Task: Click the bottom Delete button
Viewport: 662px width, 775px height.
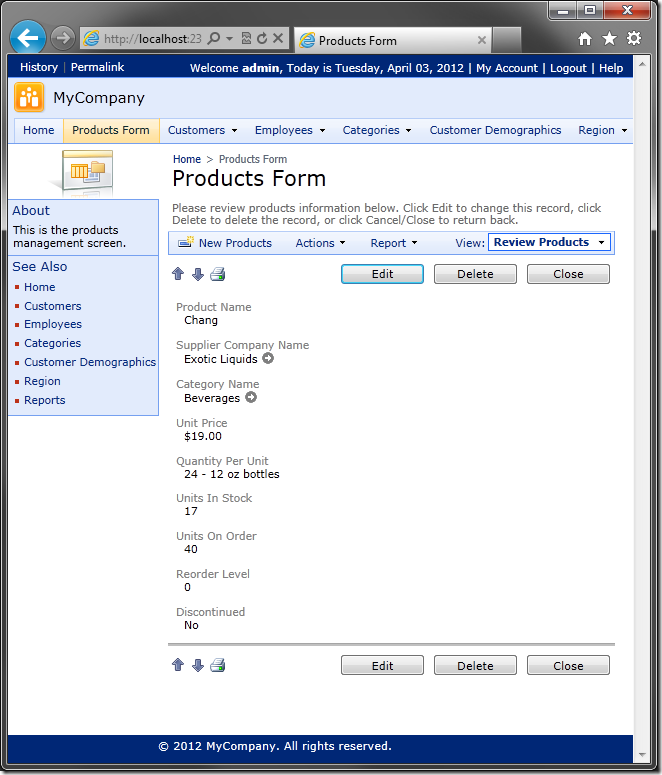Action: (475, 665)
